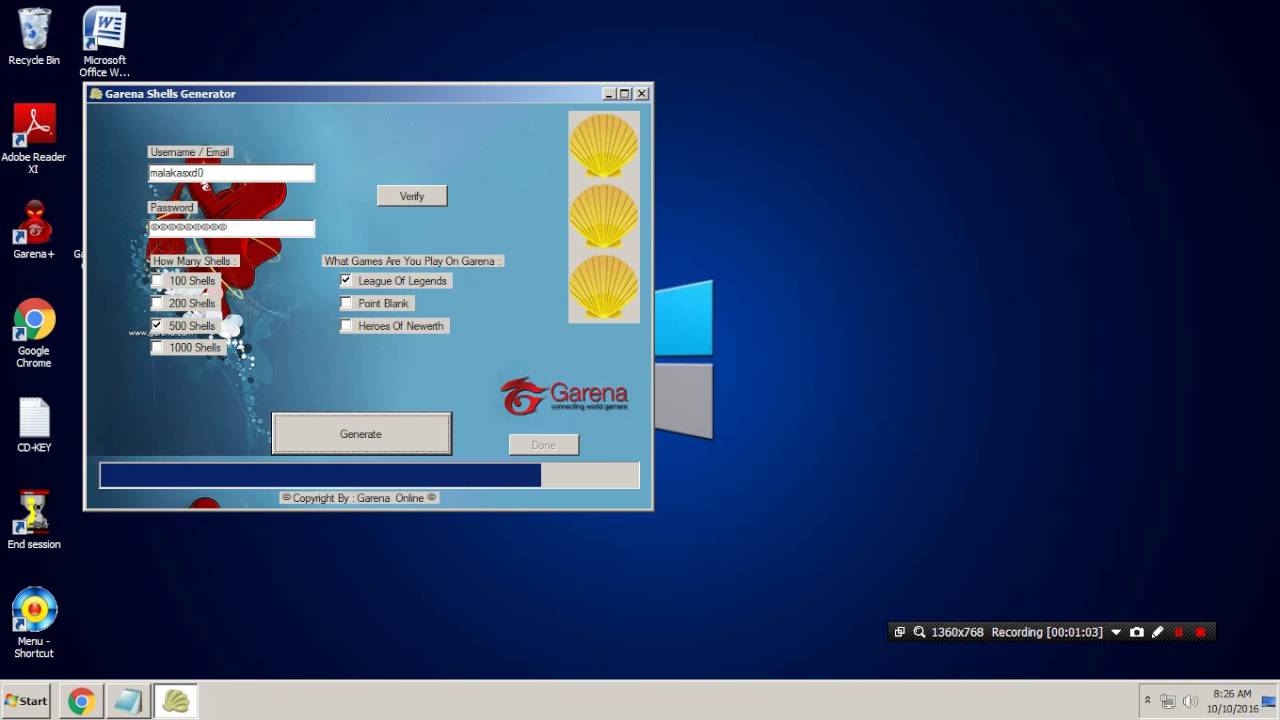Viewport: 1280px width, 720px height.
Task: Click in the Username / Email field
Action: click(231, 173)
